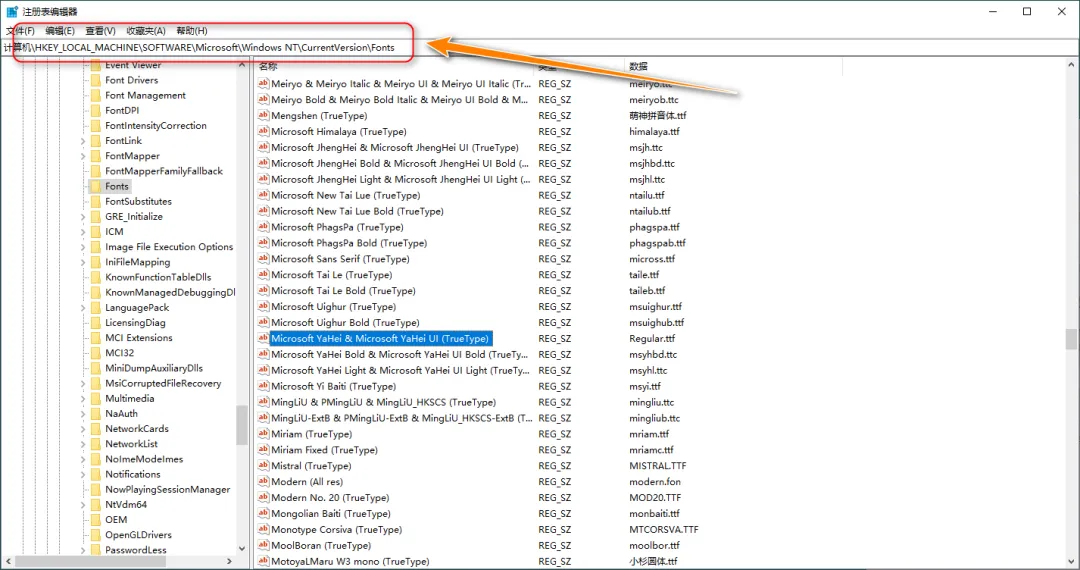Click the string icon for MoolBoran (TrueType)
1080x570 pixels.
263,545
